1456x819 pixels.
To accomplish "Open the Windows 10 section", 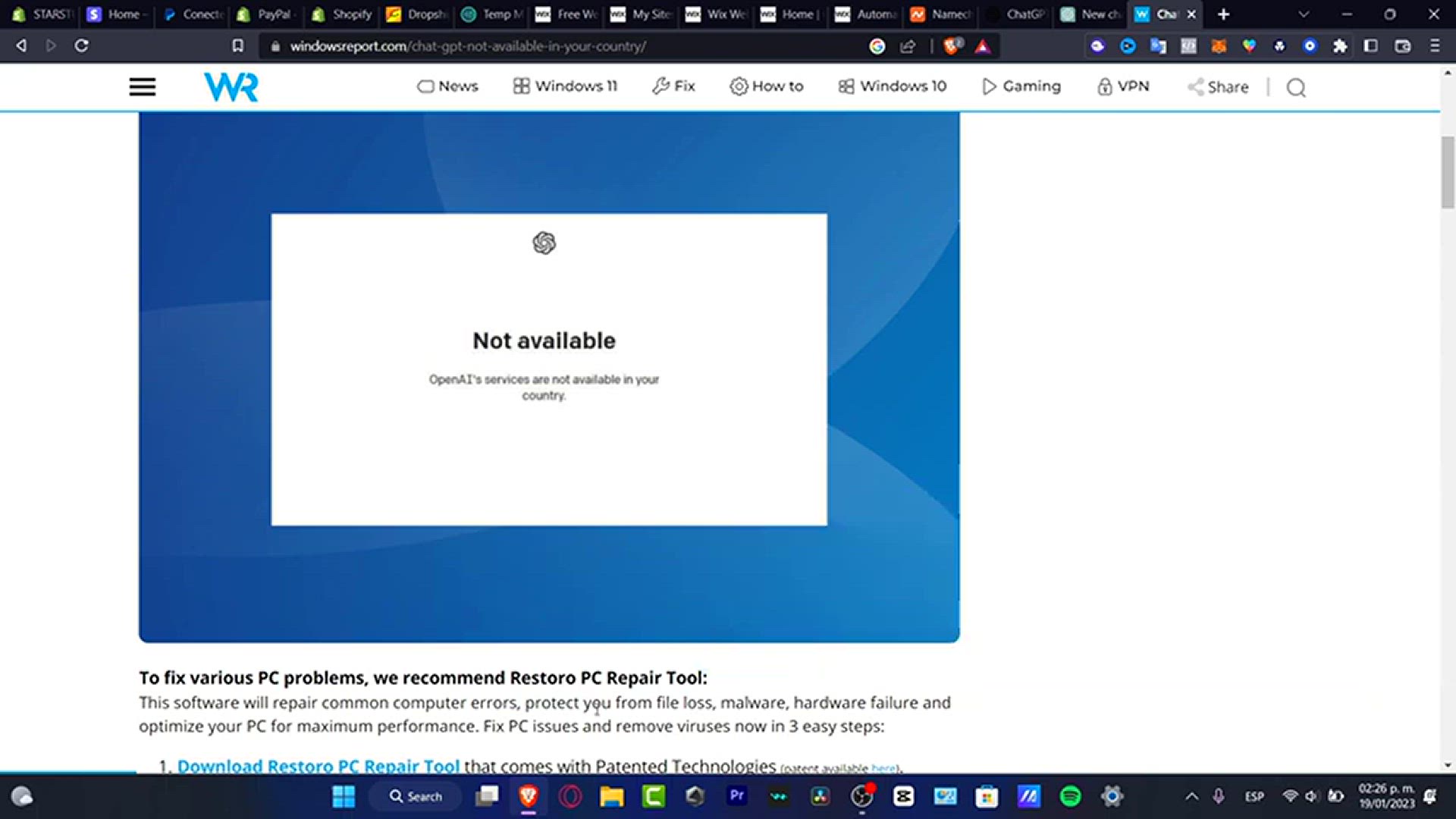I will tap(892, 86).
